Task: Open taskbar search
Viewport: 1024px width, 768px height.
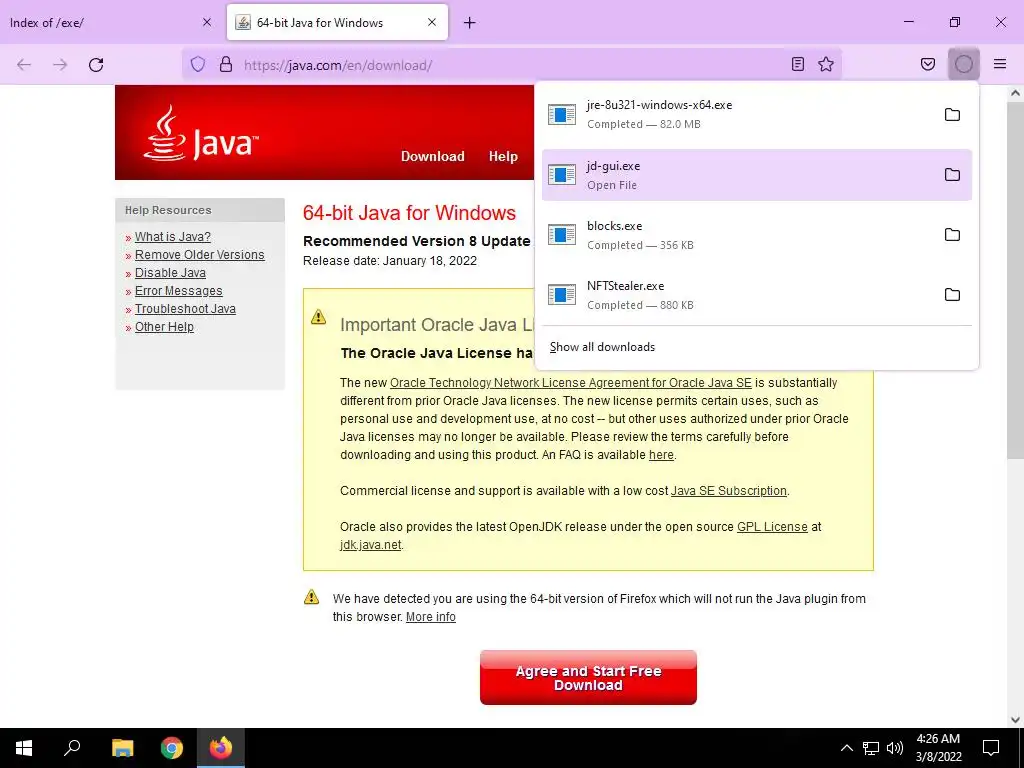Action: point(72,748)
